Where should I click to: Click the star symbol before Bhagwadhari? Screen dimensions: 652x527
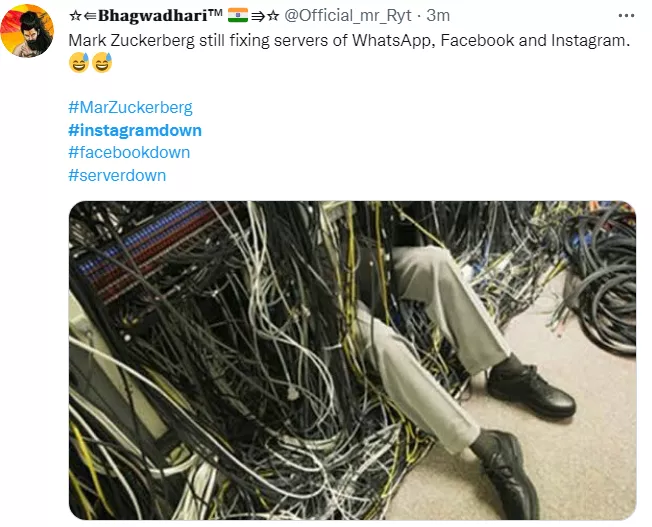[x=75, y=16]
